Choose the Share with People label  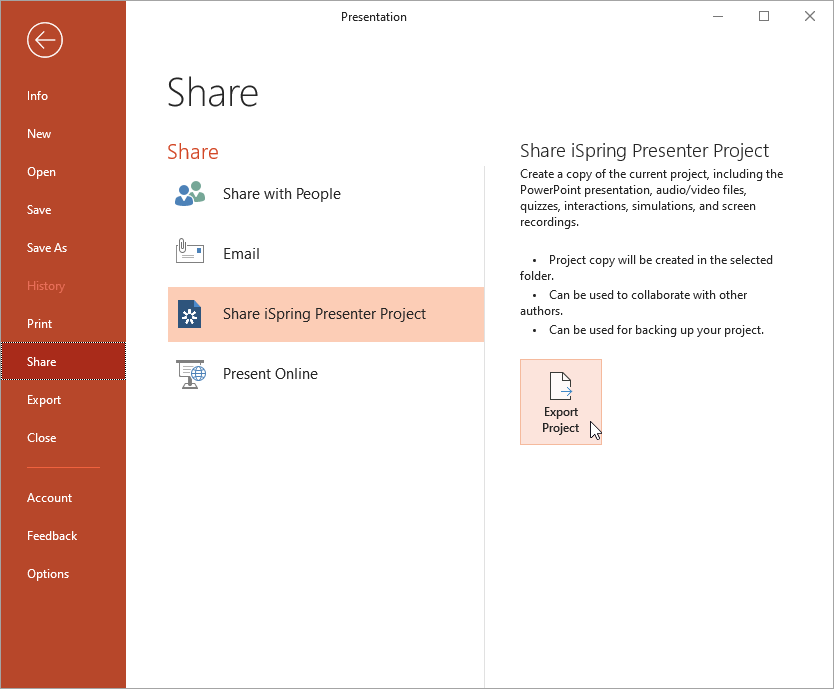click(281, 194)
